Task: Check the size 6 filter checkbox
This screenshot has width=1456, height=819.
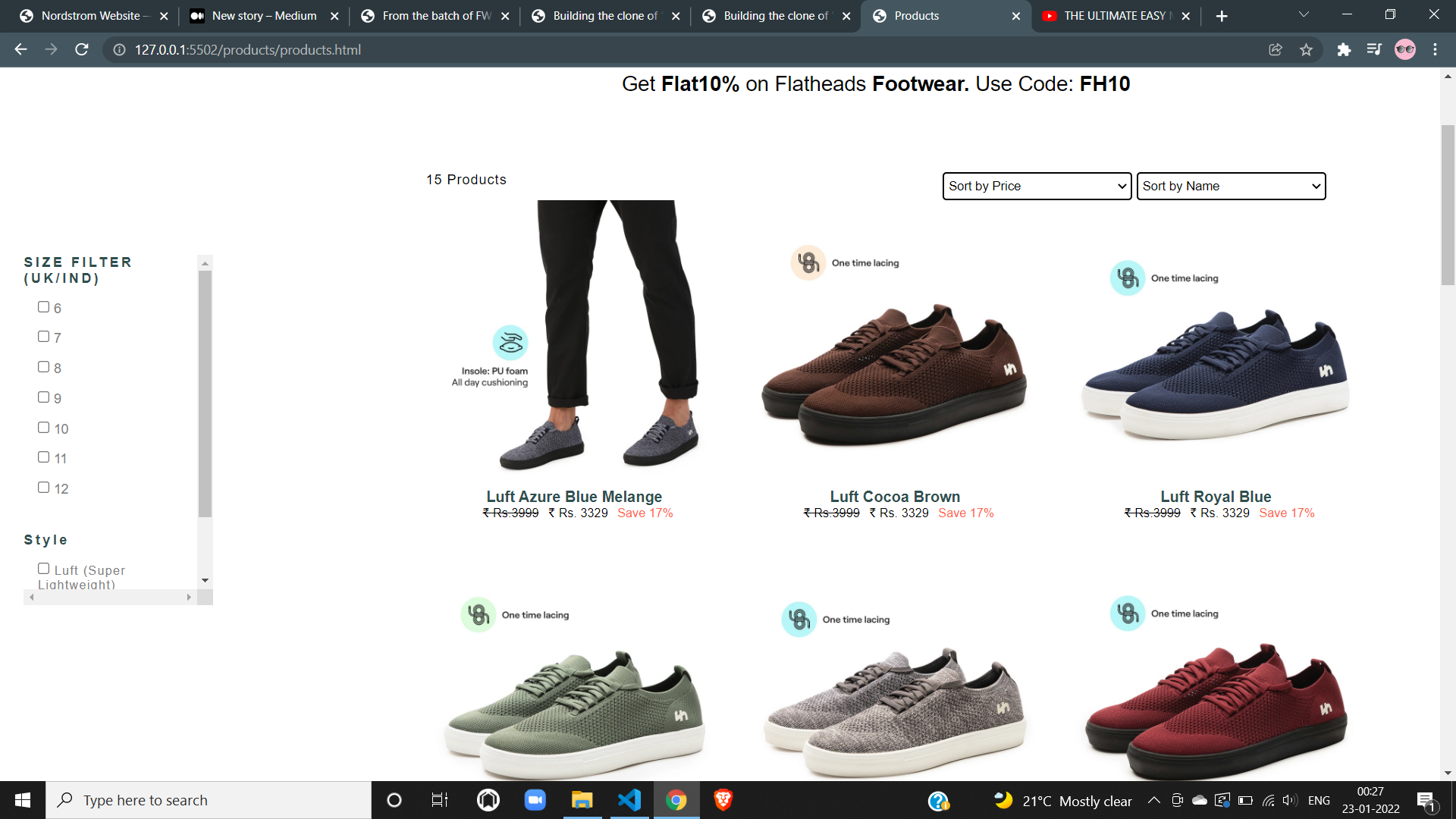Action: click(x=44, y=307)
